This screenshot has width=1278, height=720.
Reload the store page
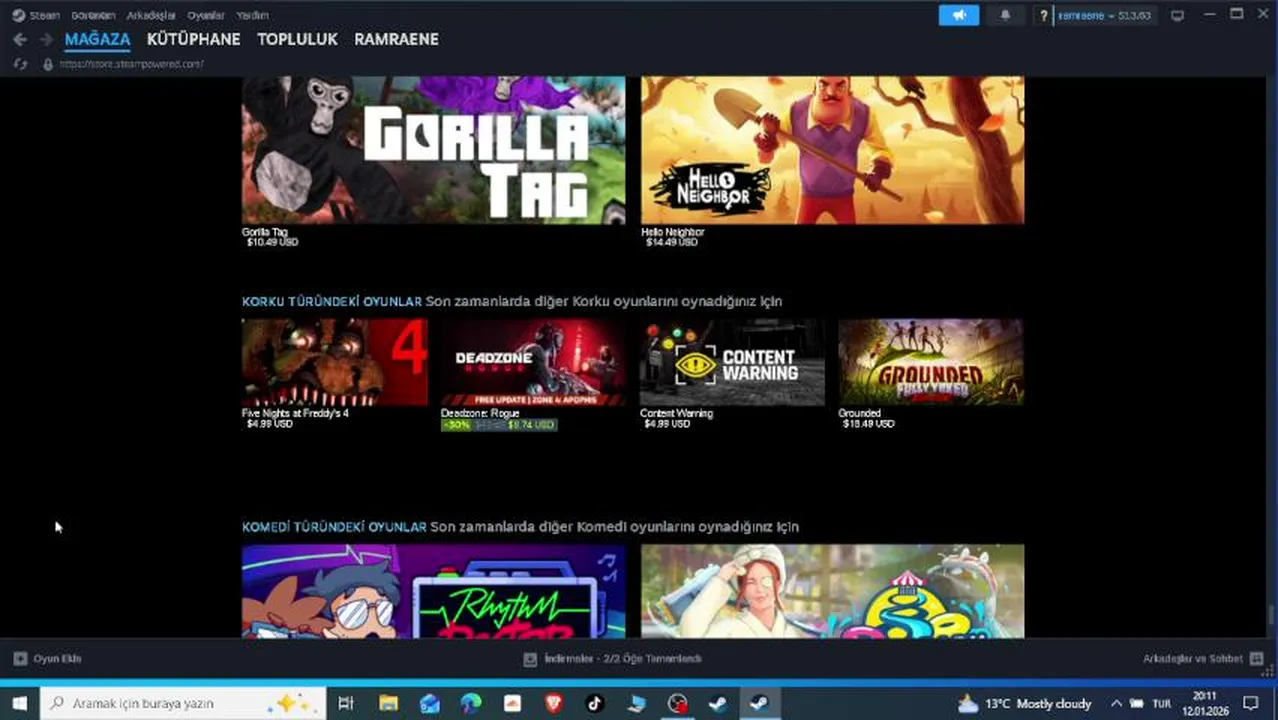(20, 64)
